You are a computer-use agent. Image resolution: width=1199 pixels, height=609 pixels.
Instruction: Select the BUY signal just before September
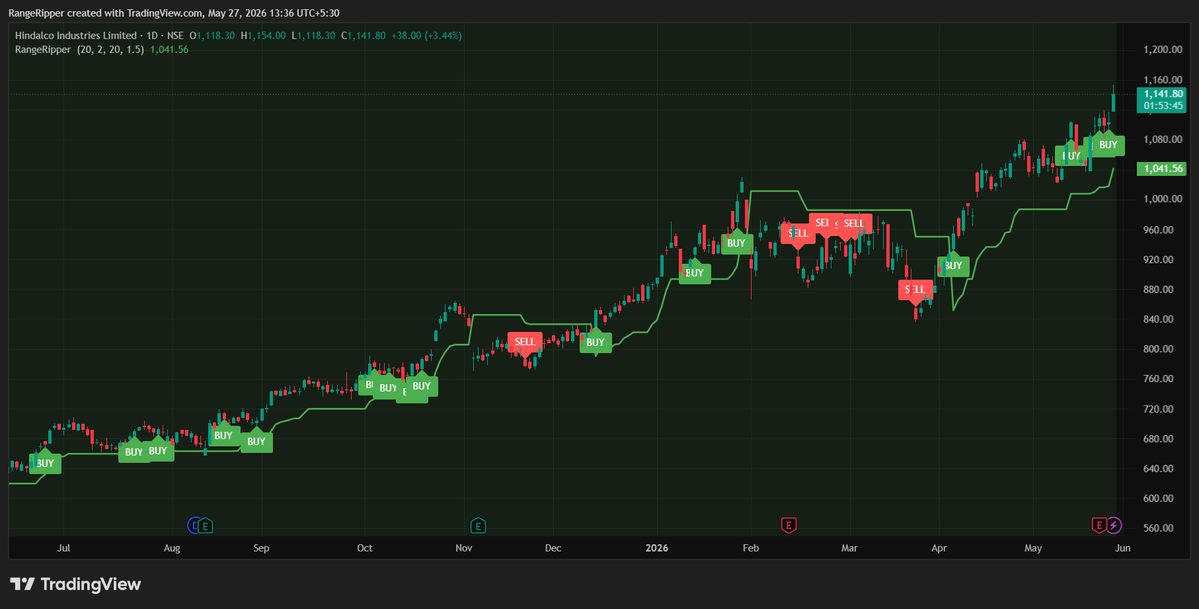[256, 441]
